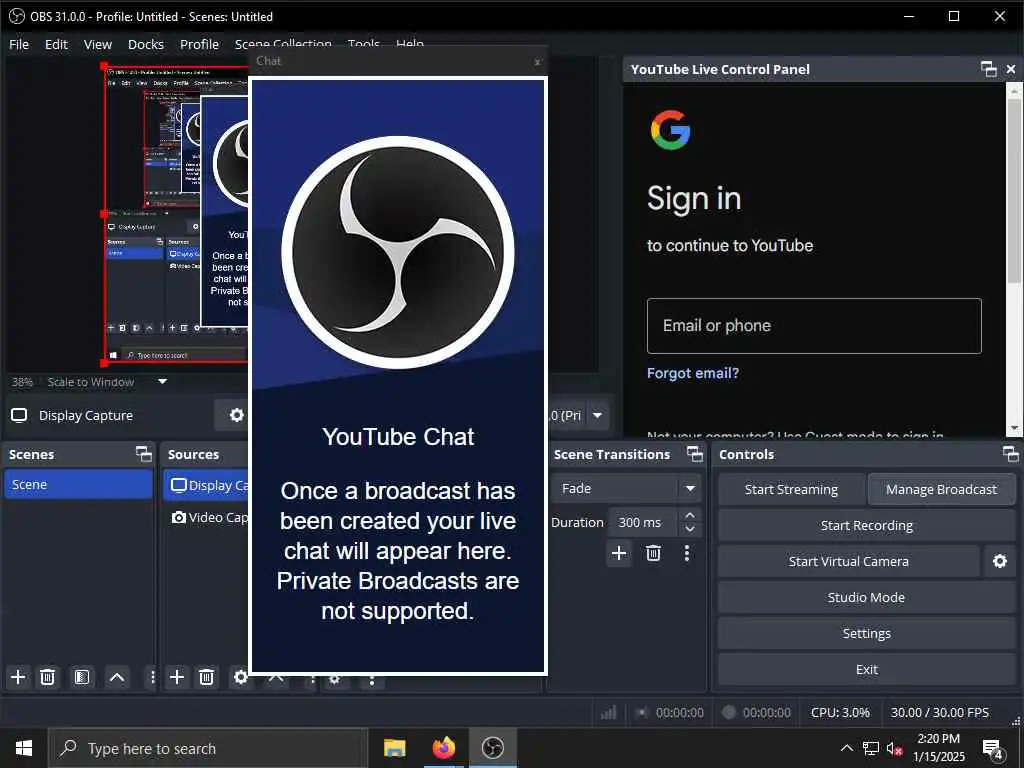Open the notification center icon
The height and width of the screenshot is (768, 1024).
tap(993, 749)
